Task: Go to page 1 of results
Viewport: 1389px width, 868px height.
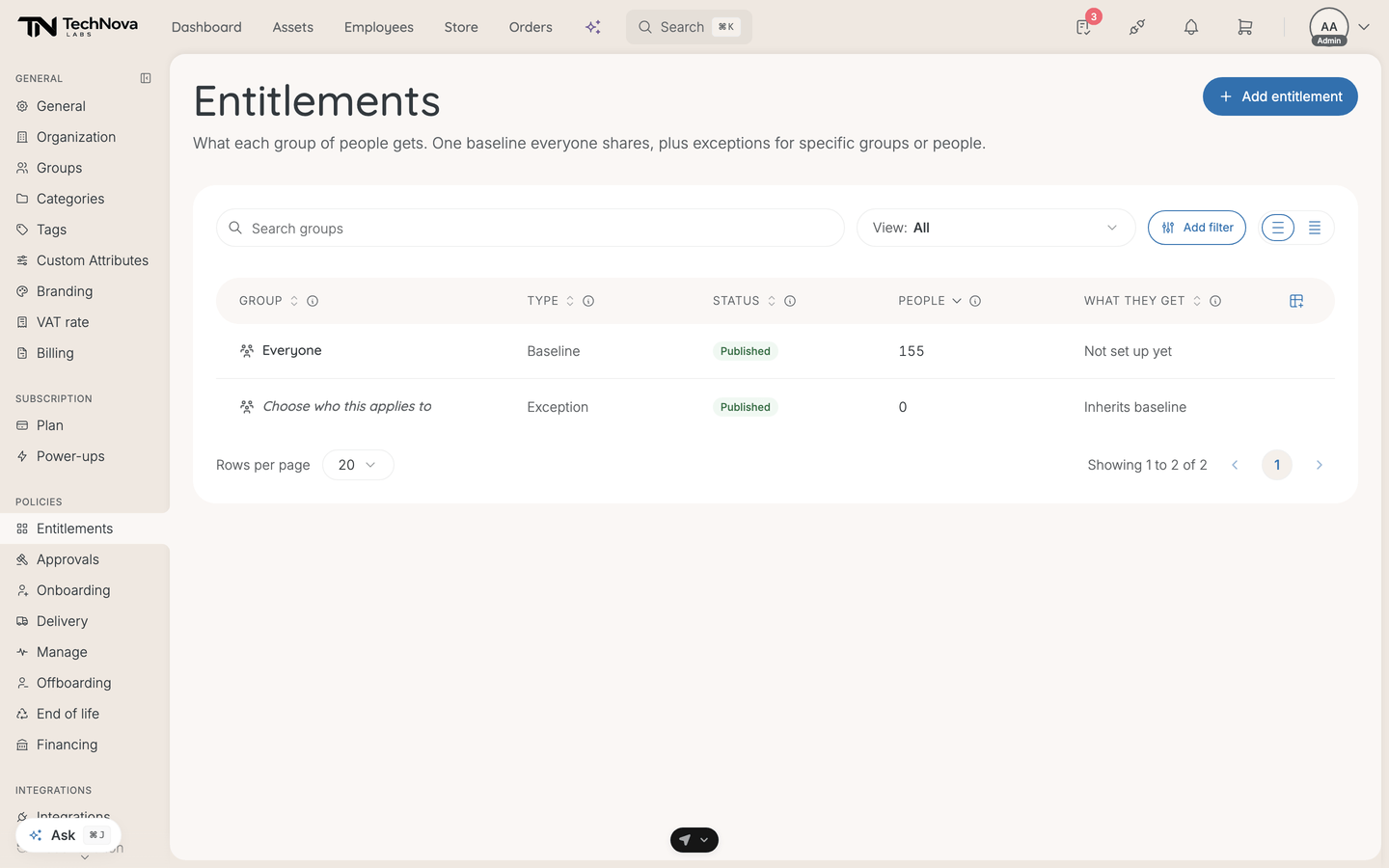Action: point(1277,465)
